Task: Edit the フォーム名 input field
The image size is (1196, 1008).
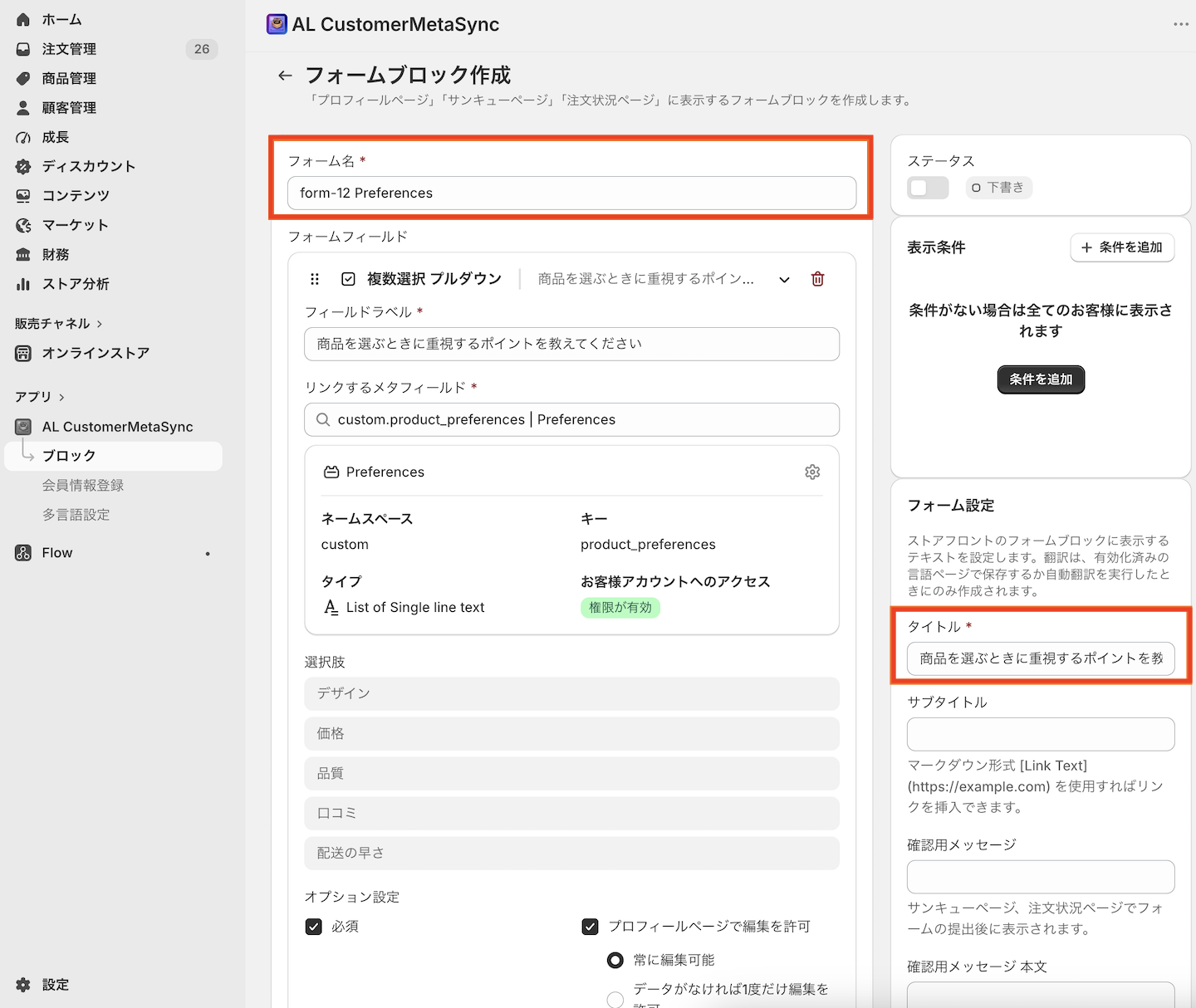Action: point(571,193)
